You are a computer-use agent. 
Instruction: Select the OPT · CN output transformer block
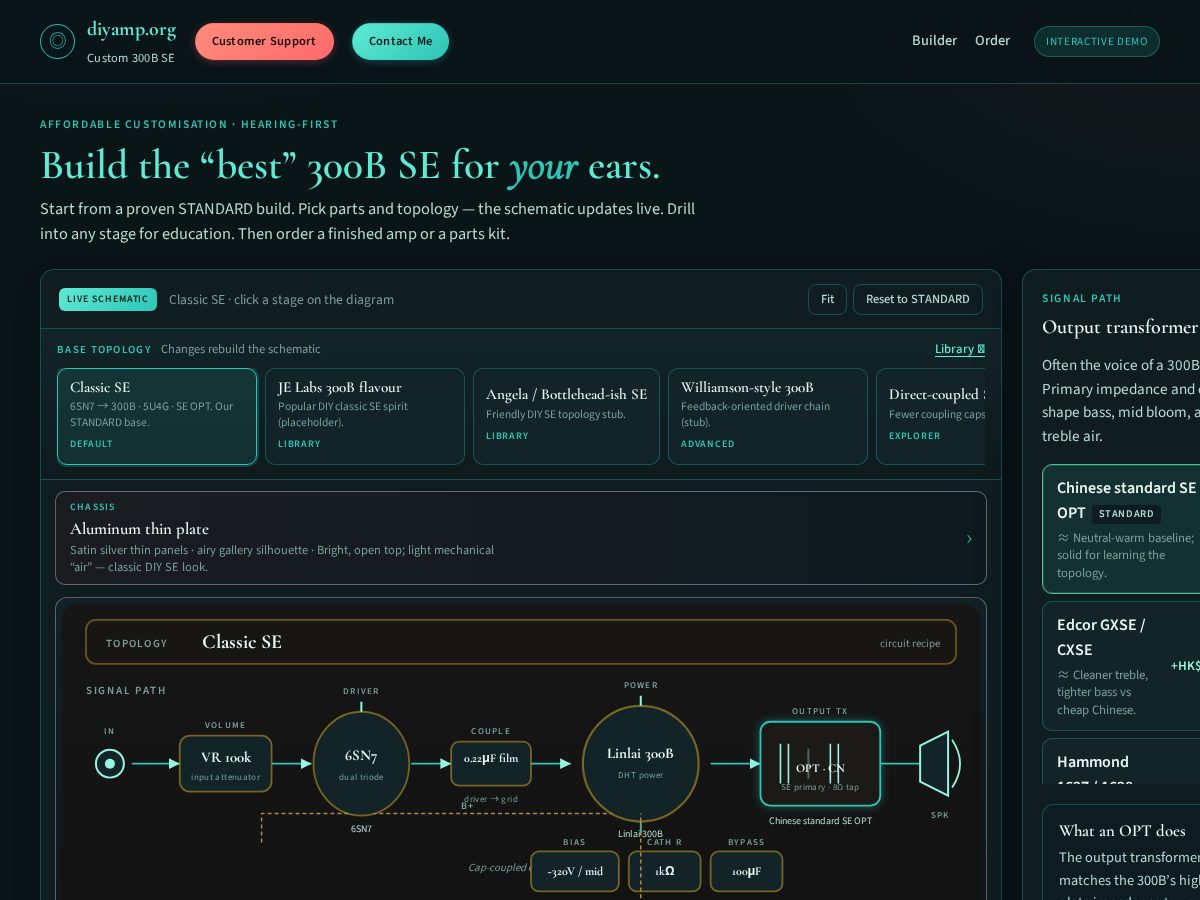tap(820, 764)
